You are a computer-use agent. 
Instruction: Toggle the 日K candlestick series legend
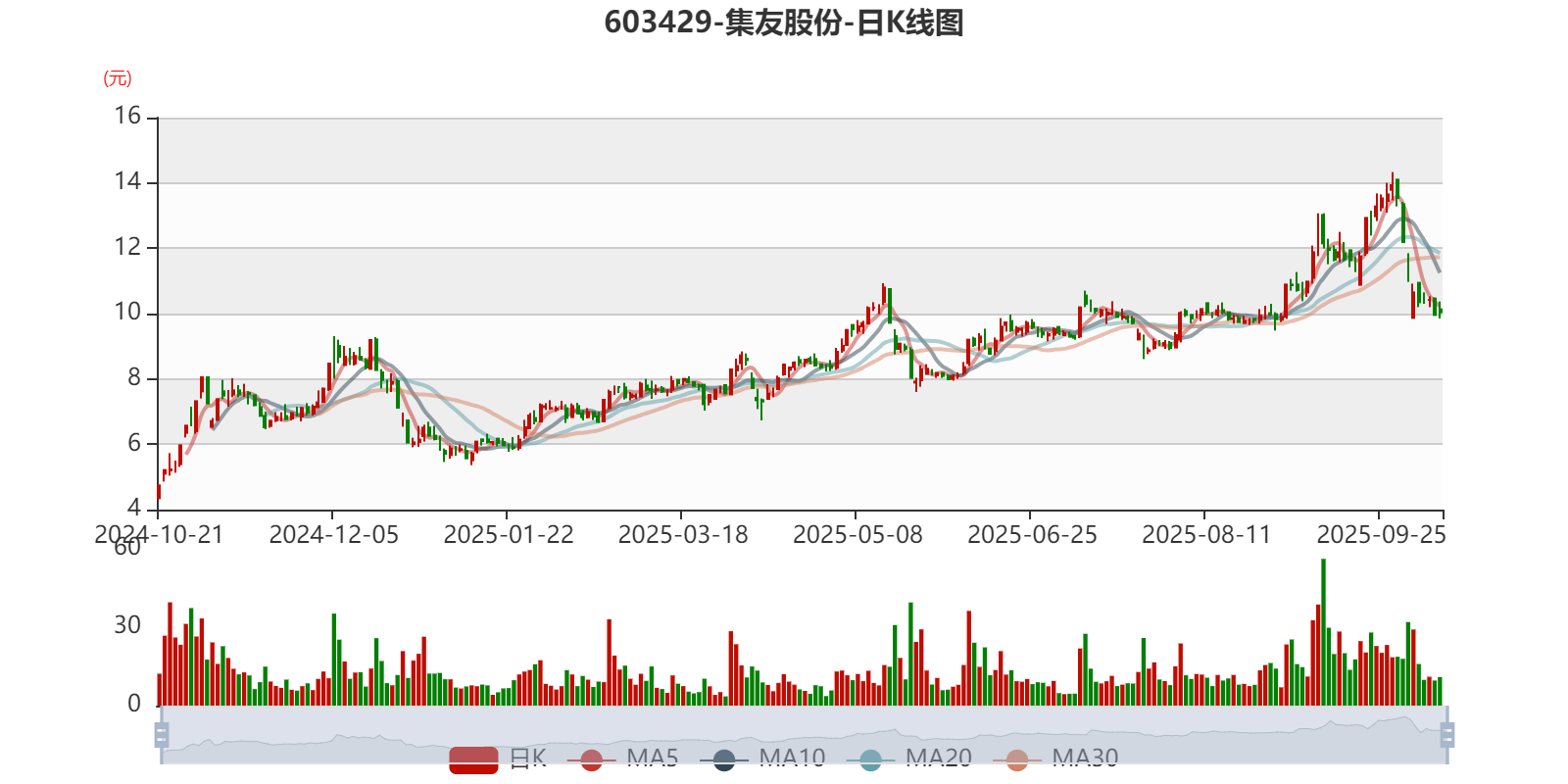coord(498,759)
